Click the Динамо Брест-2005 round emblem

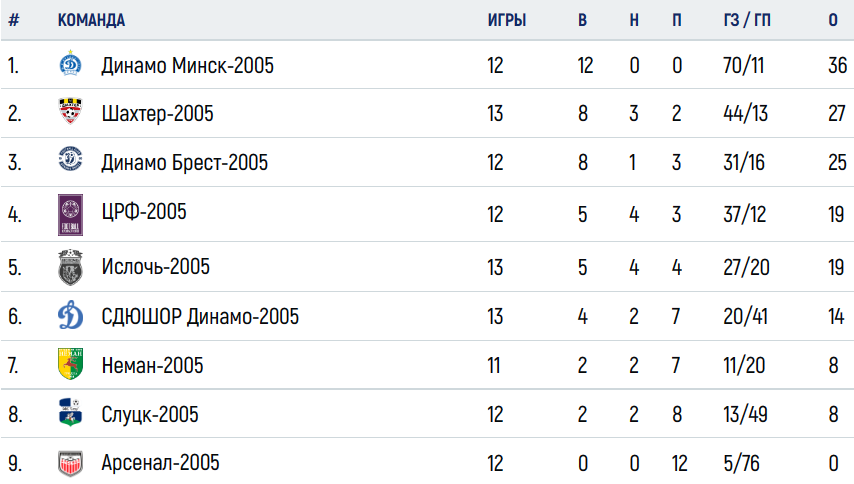point(70,160)
